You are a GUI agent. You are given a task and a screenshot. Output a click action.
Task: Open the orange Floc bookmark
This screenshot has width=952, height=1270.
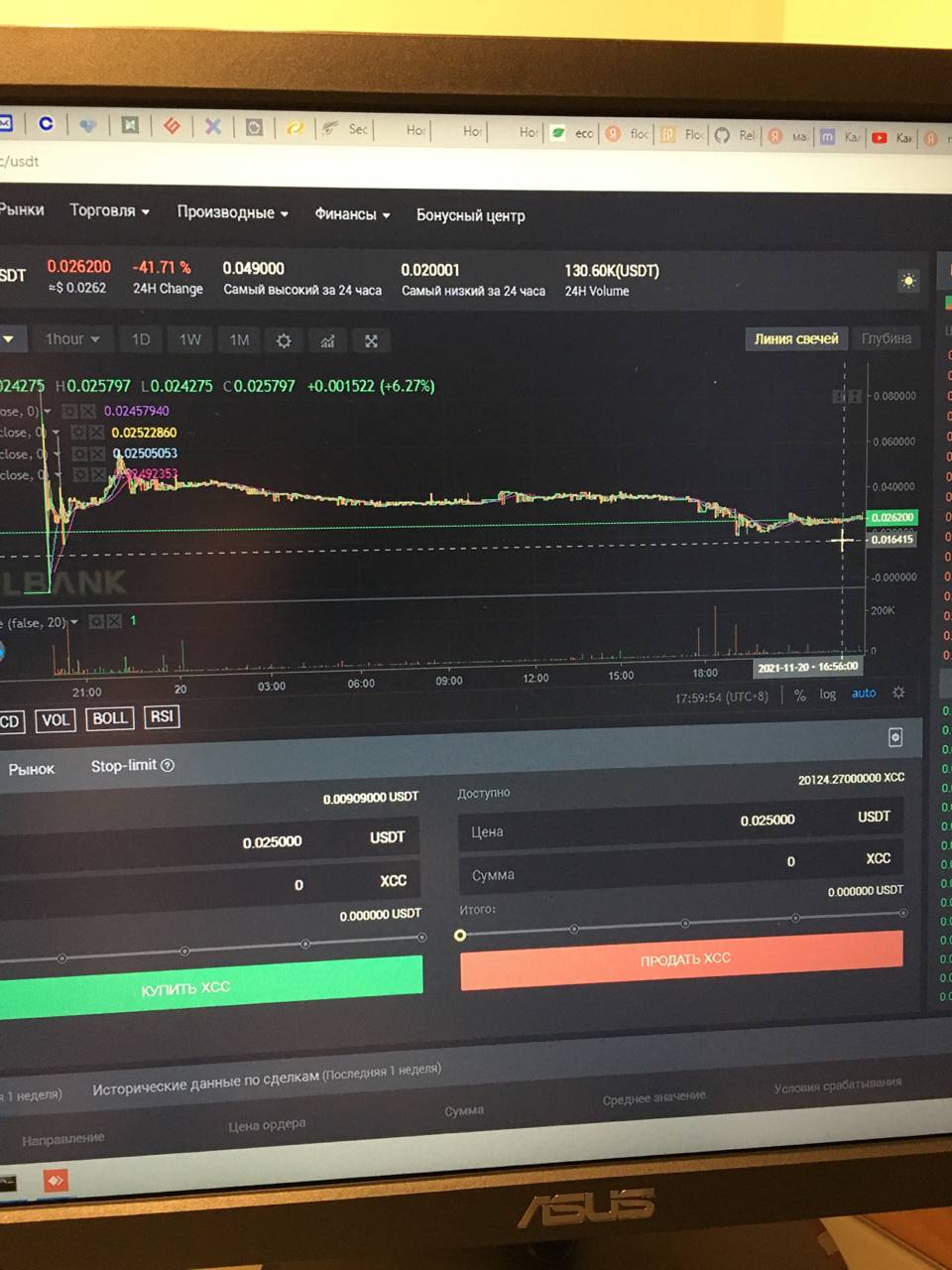682,134
